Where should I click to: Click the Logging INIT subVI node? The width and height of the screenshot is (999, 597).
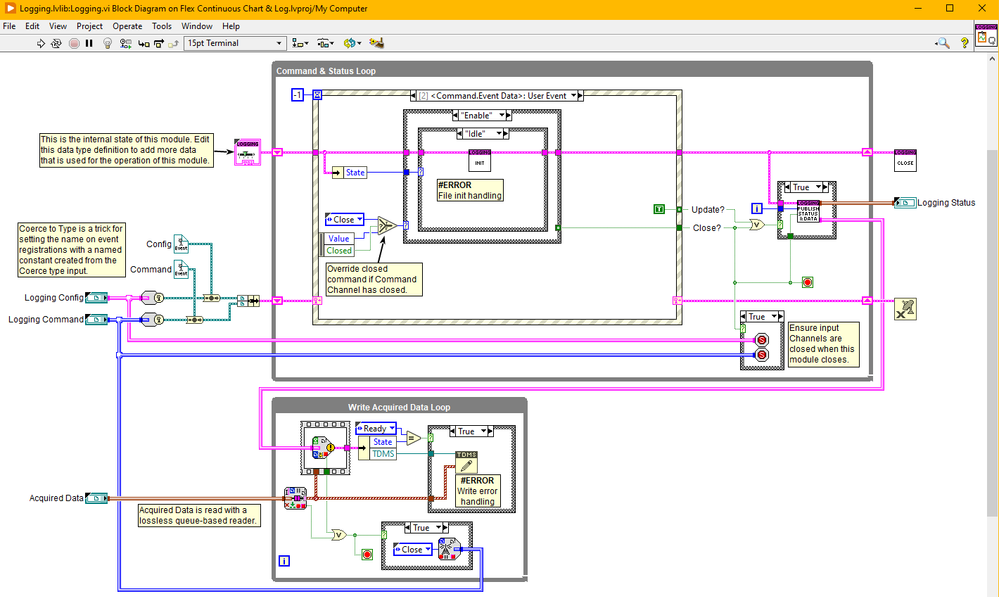[480, 159]
